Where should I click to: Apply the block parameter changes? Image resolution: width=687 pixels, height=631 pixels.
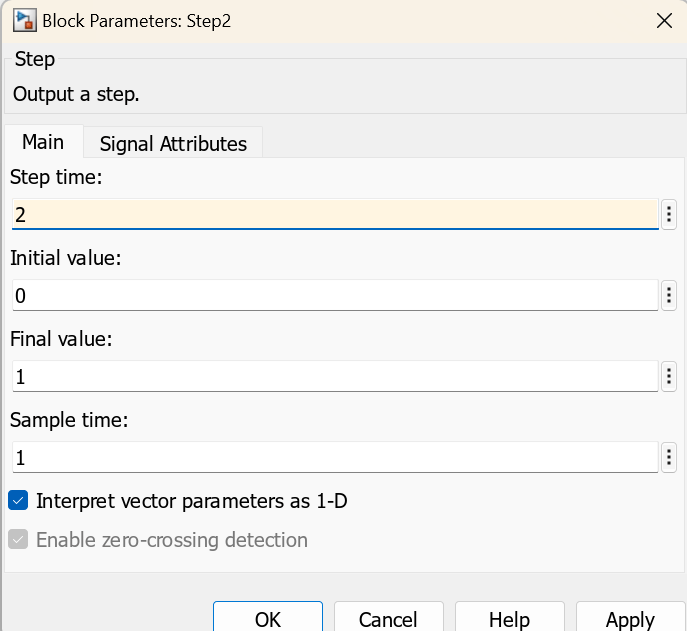coord(630,619)
